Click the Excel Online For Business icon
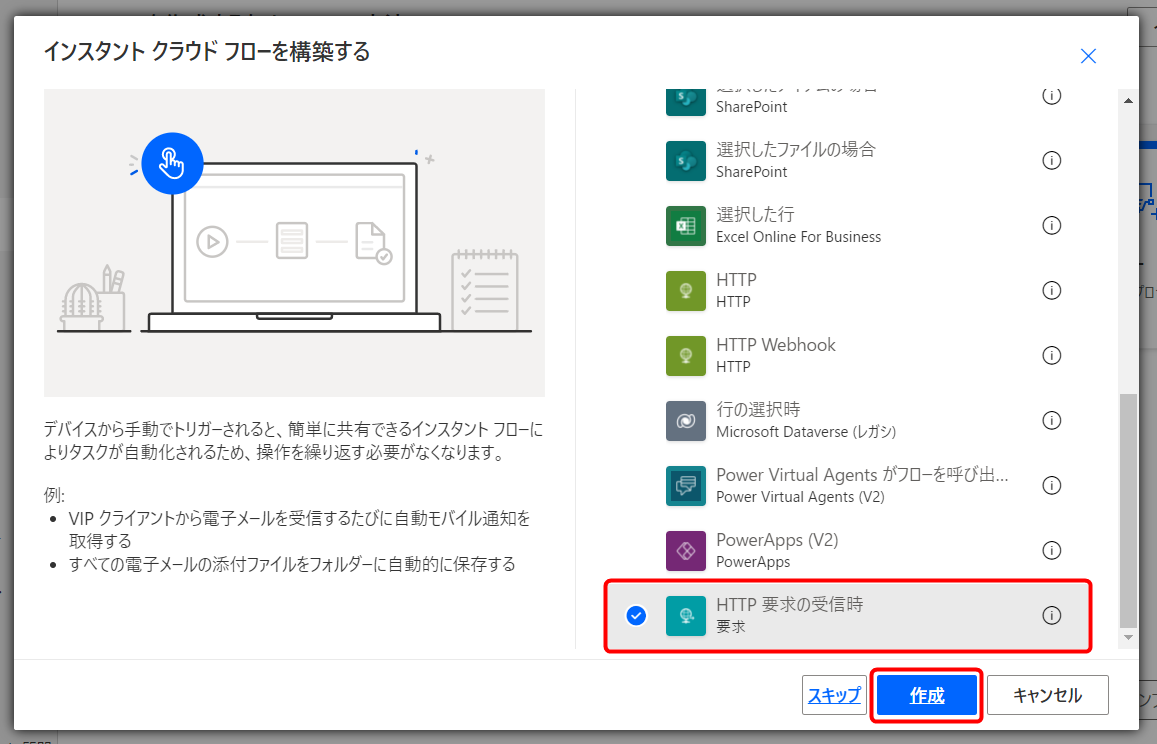The image size is (1157, 744). pos(685,225)
